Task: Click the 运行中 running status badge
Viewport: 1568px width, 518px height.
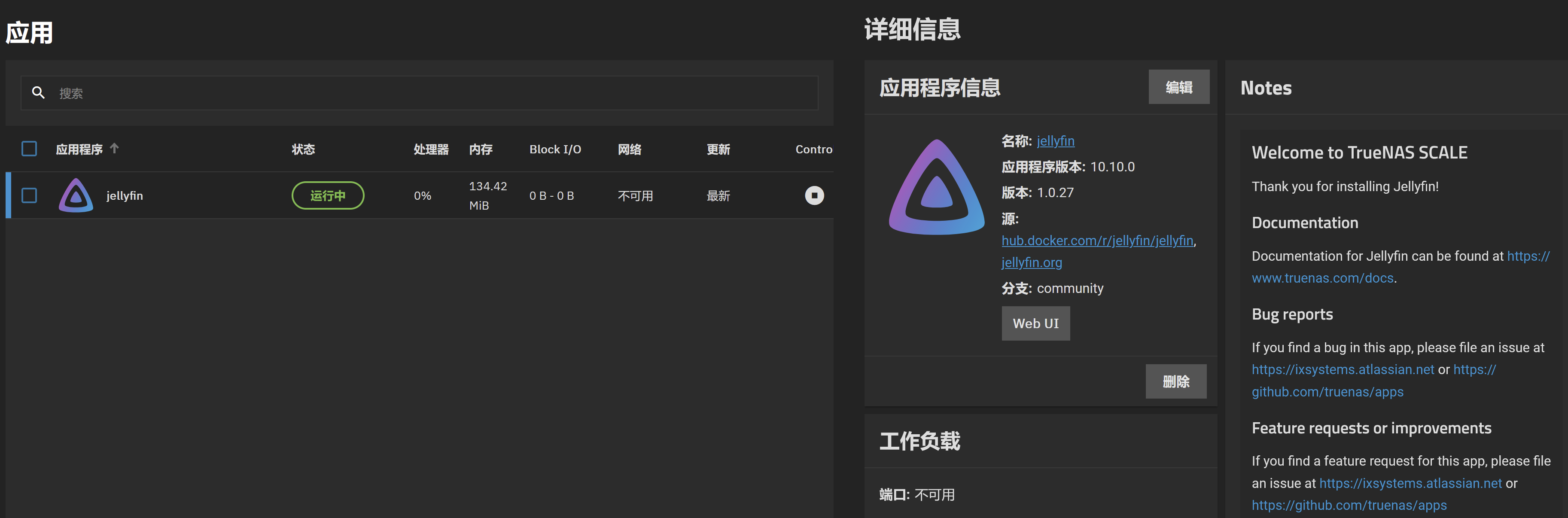Action: click(x=328, y=195)
